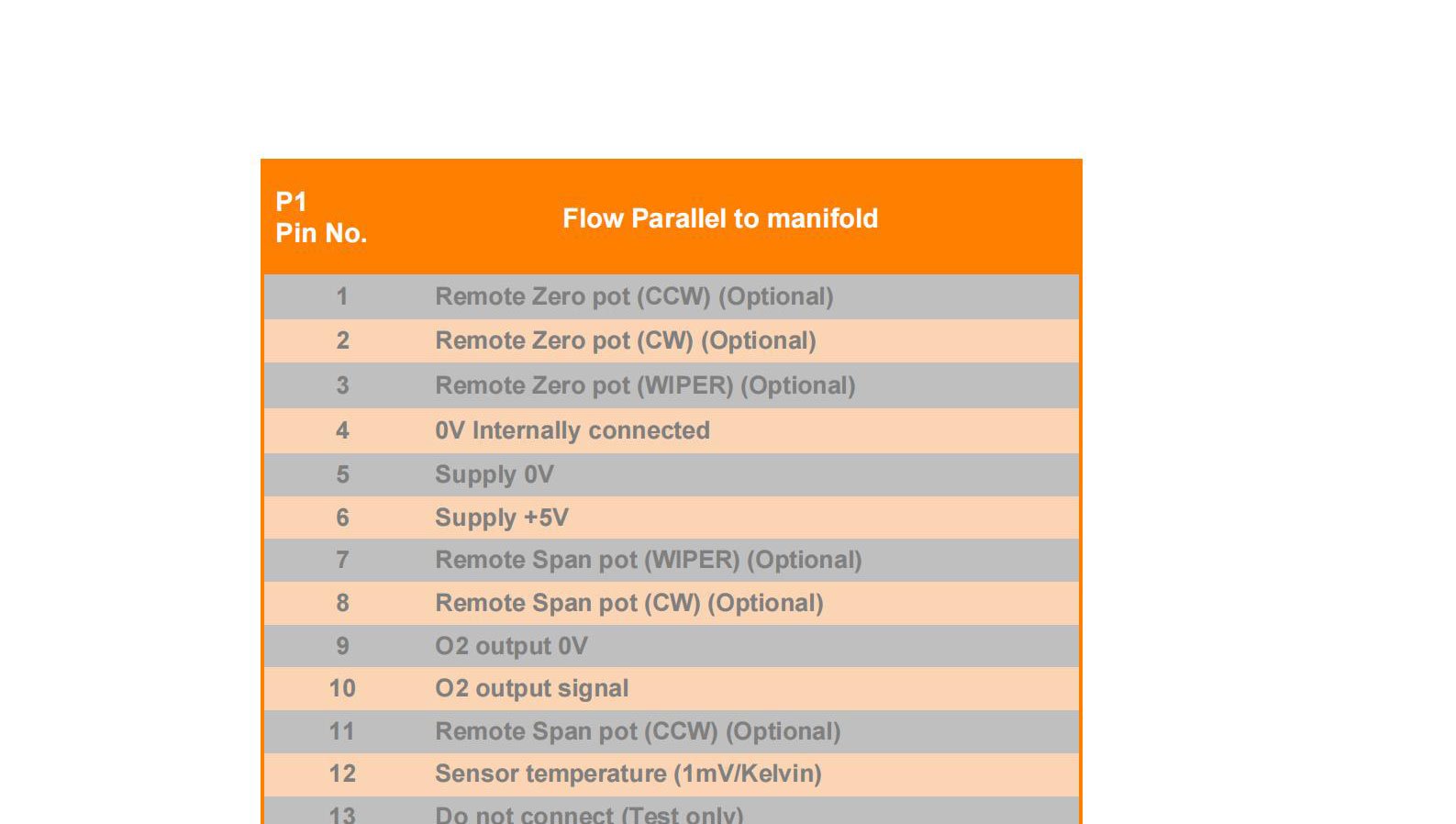
Task: Click the "Remote Span pot (CW) (Optional)" entry
Action: [x=628, y=603]
